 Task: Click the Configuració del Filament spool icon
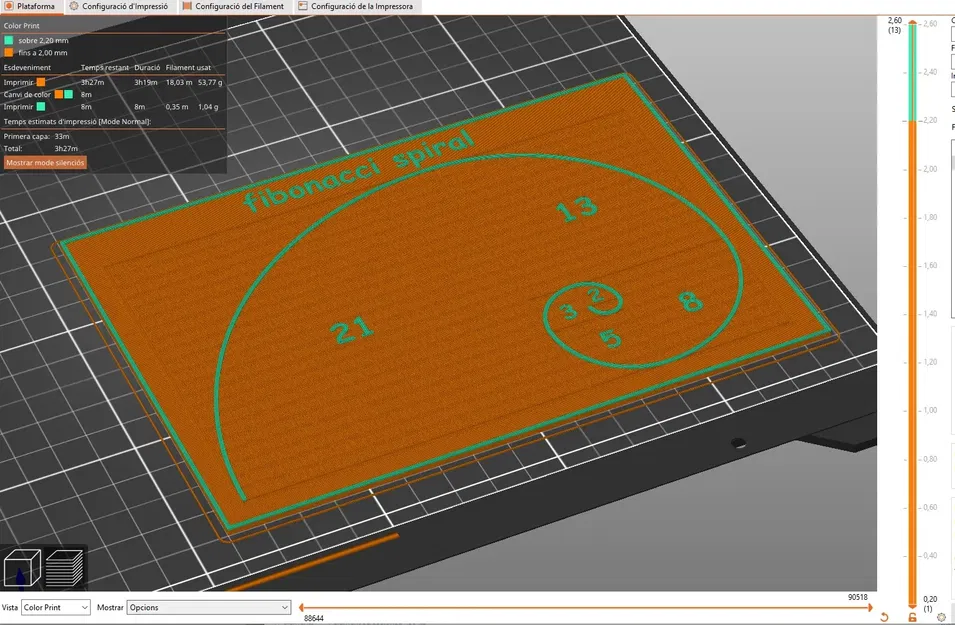(x=188, y=6)
